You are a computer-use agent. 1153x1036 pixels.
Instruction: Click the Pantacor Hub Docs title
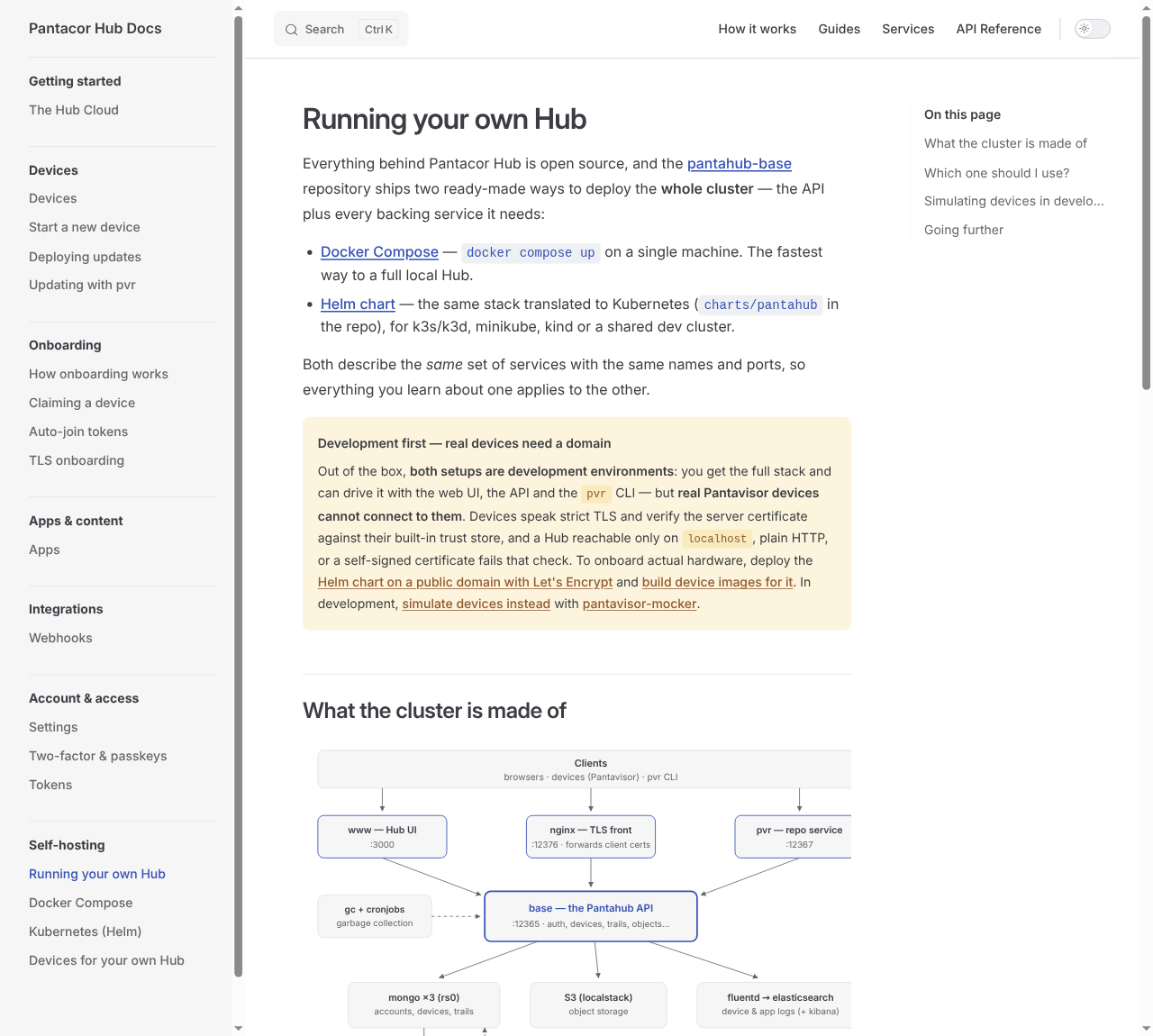95,28
